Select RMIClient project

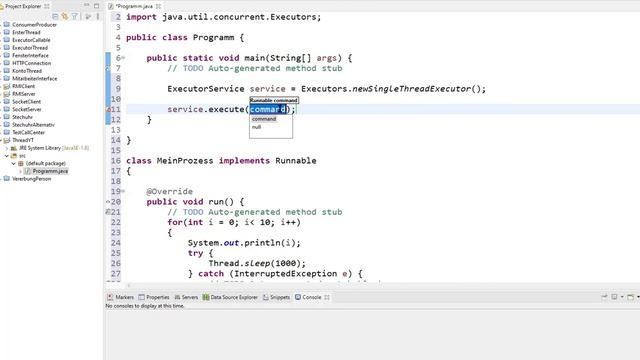point(23,86)
